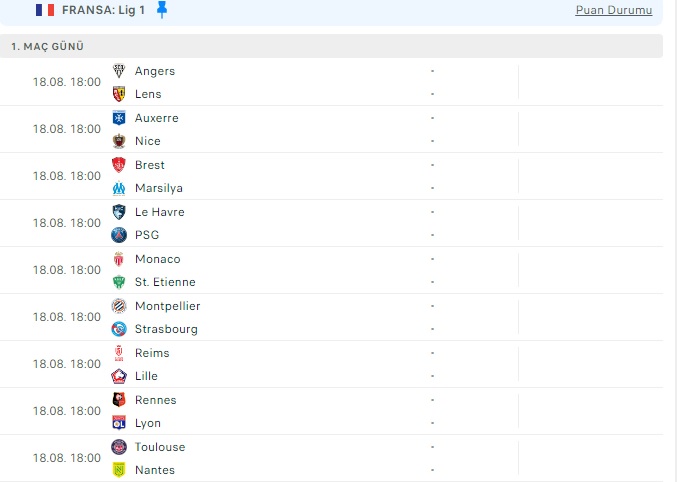
Task: Select the 1. MAÇ GÜNÜ round header
Action: (x=331, y=46)
